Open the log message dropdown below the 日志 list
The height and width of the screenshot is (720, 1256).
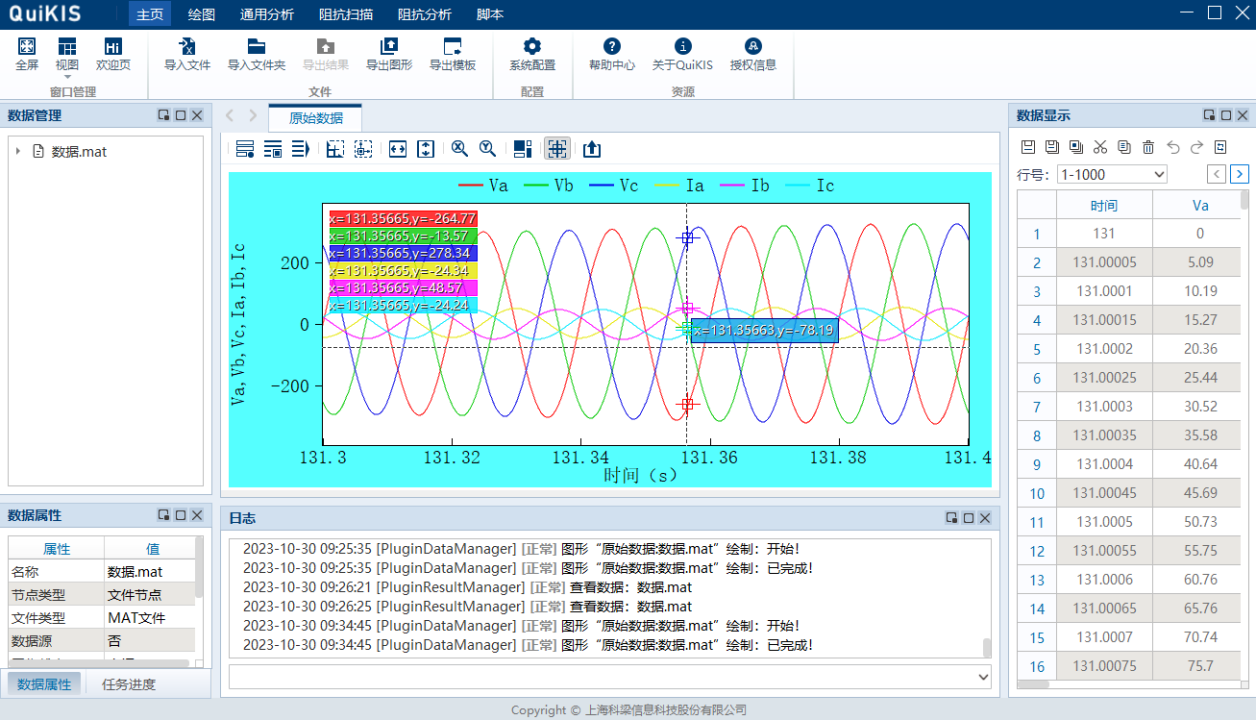[985, 676]
